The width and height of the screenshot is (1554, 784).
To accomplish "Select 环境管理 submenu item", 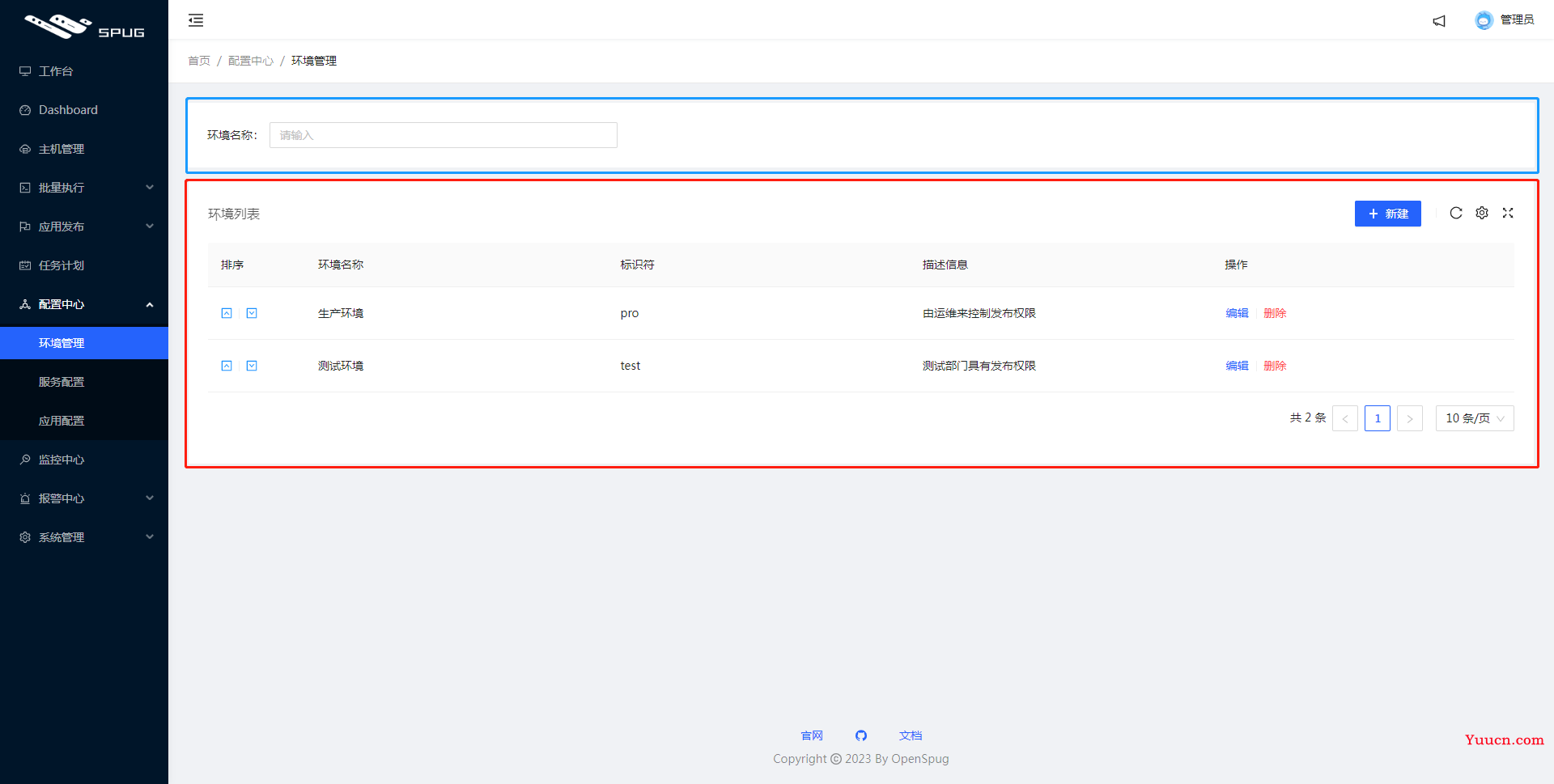I will [x=84, y=343].
